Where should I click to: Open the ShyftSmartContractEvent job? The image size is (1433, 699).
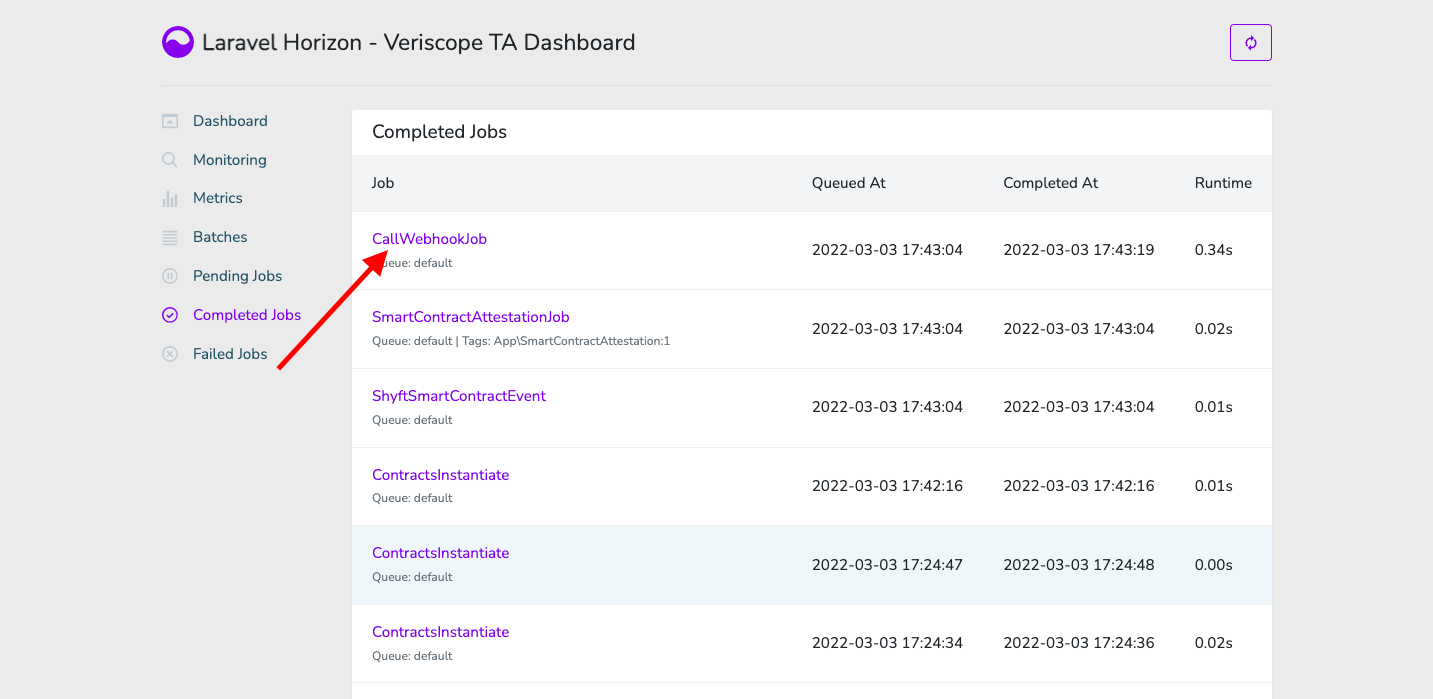pos(459,396)
